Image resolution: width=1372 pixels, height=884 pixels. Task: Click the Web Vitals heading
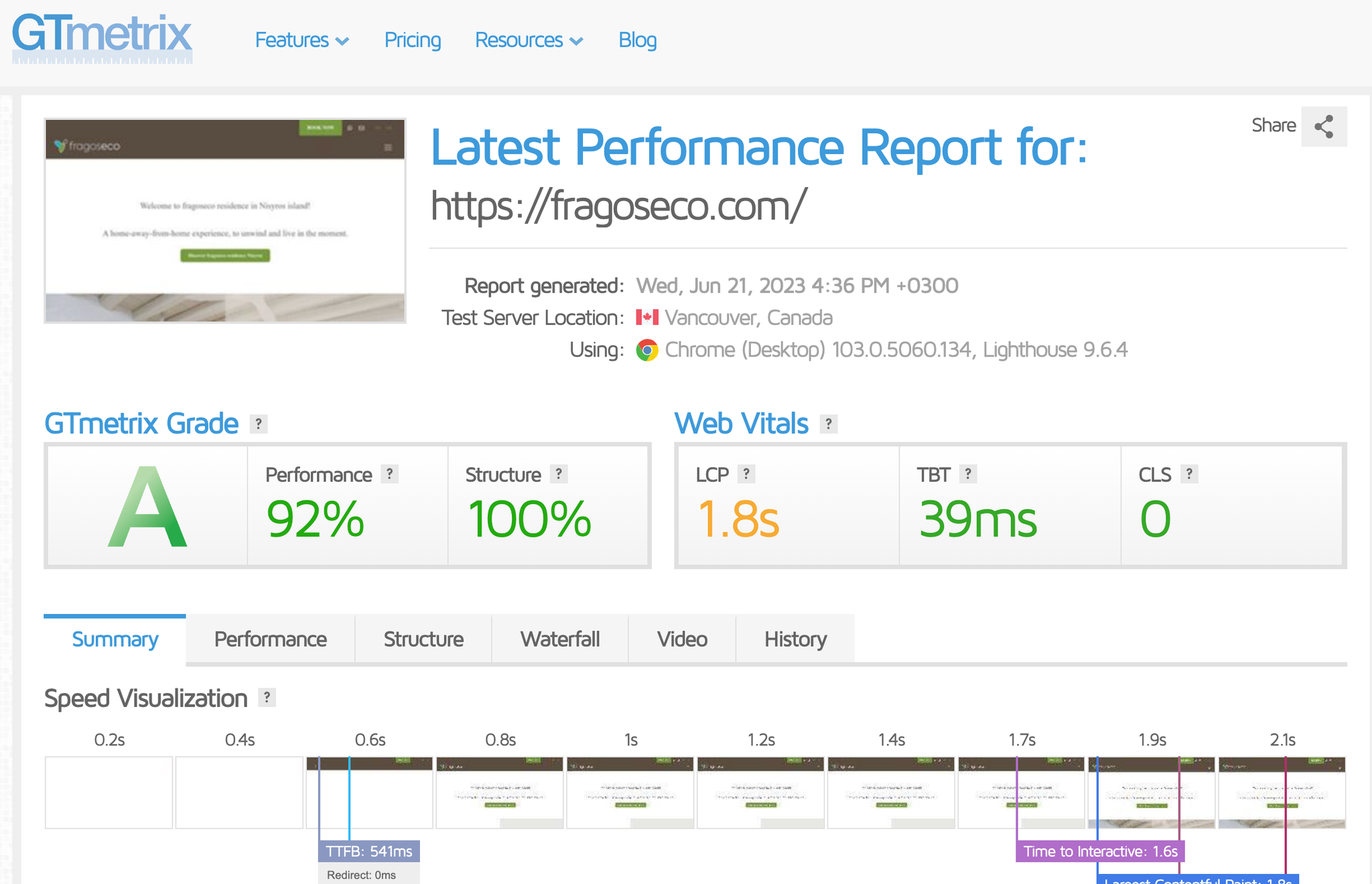pyautogui.click(x=742, y=424)
